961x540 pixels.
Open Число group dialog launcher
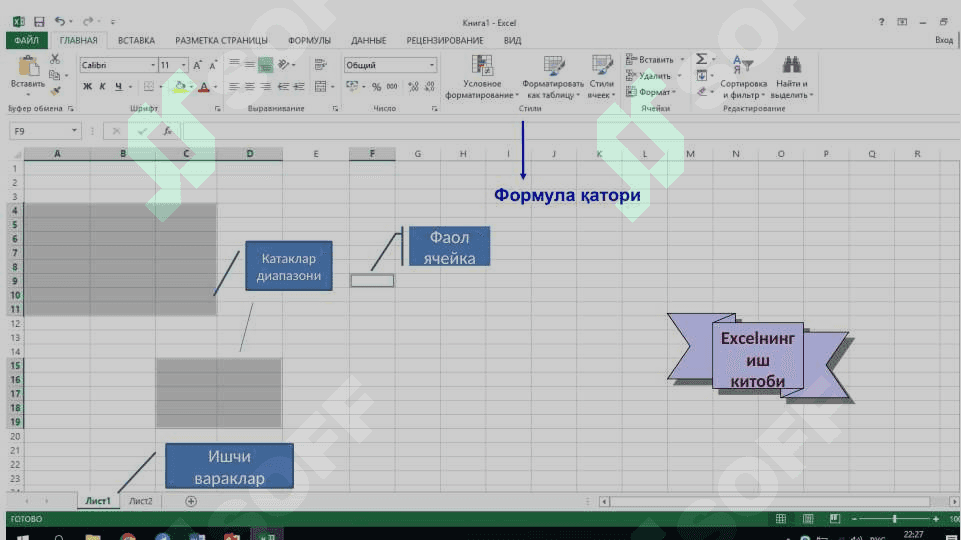[435, 108]
